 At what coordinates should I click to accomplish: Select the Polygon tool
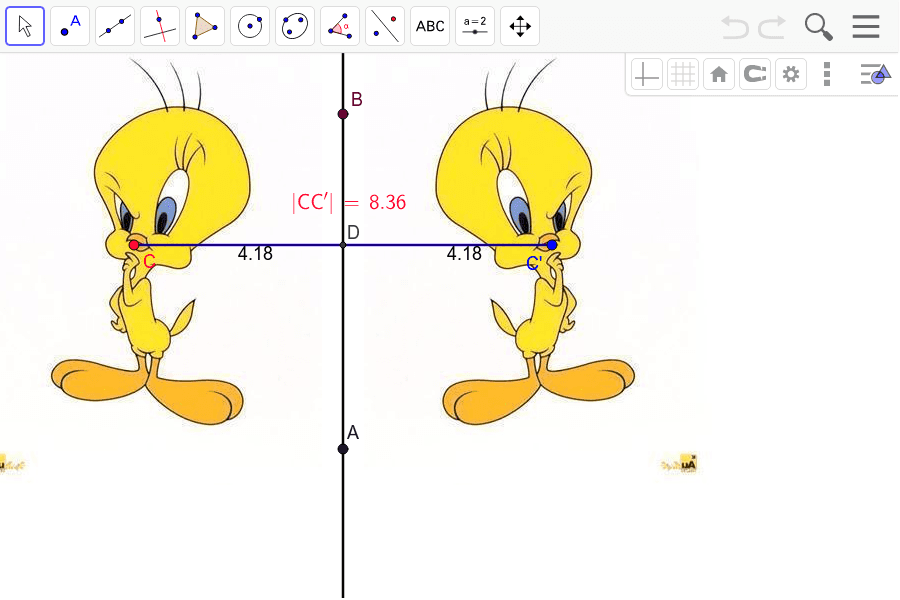(205, 26)
